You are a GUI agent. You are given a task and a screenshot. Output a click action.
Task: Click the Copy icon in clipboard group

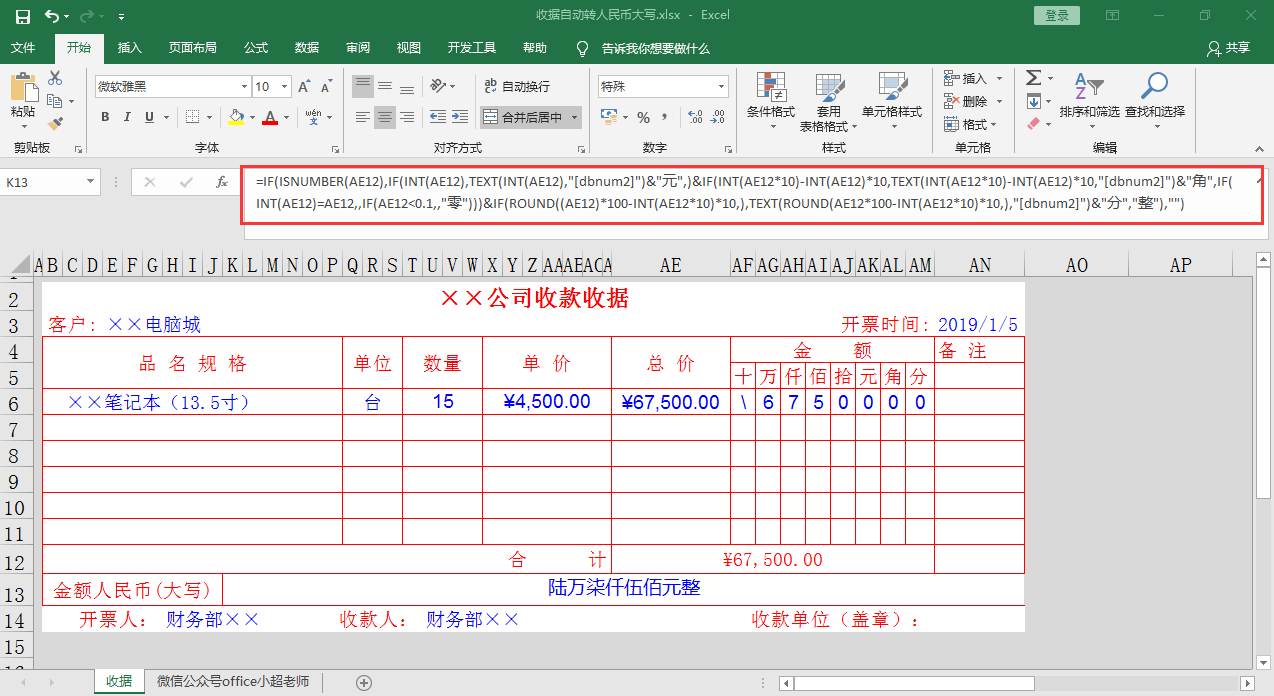[x=55, y=101]
